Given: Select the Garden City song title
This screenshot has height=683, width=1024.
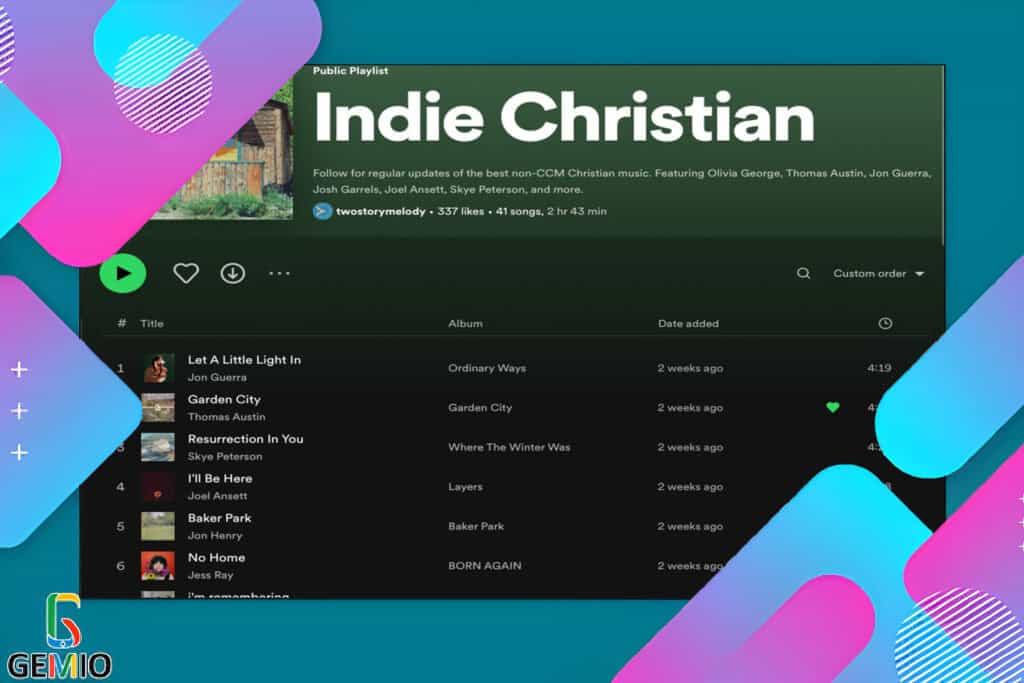Looking at the screenshot, I should click(224, 399).
